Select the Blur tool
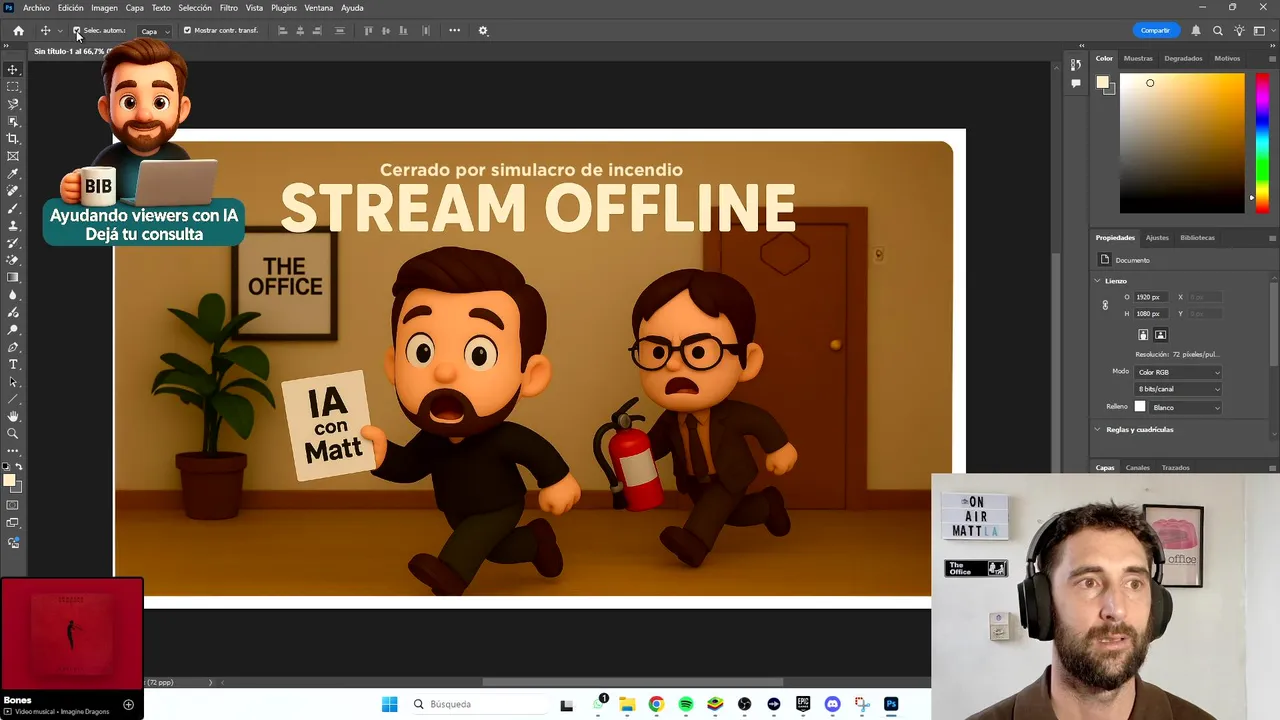Image resolution: width=1280 pixels, height=720 pixels. pos(13,295)
